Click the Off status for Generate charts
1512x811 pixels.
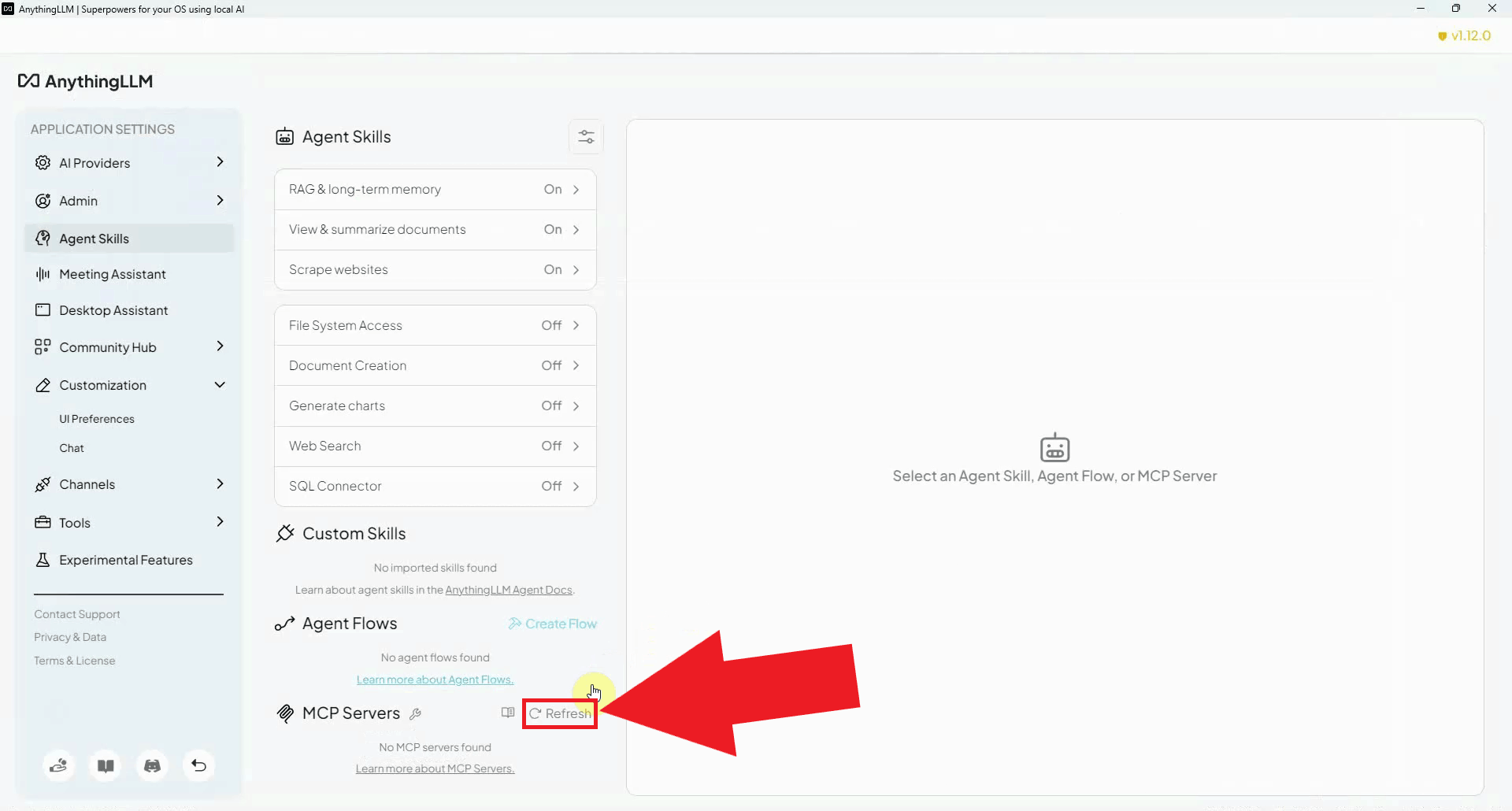point(551,405)
